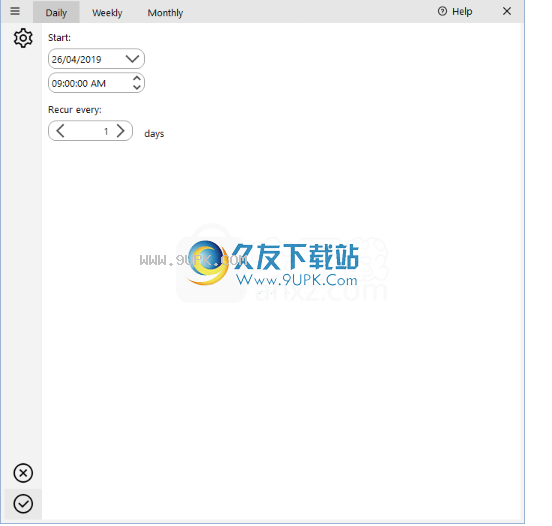Click the 09:00:00 AM time field

point(96,83)
